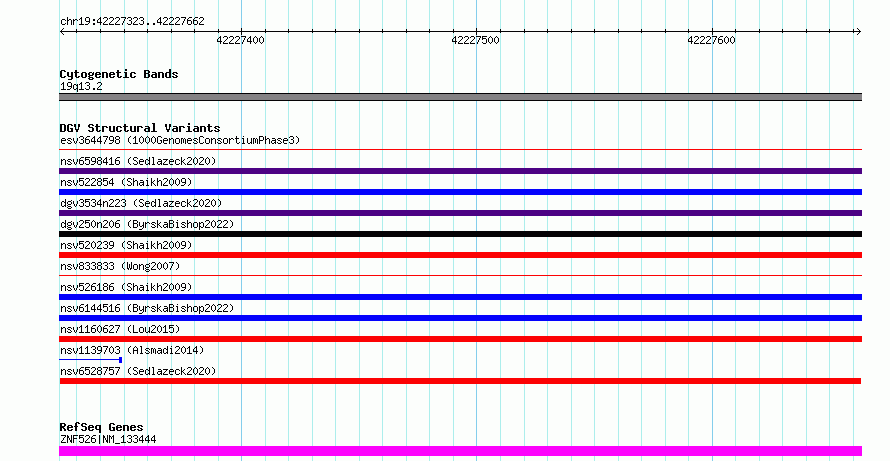Click the DGV Structural Variants track title
Screen dimensions: 890x461
pos(140,128)
